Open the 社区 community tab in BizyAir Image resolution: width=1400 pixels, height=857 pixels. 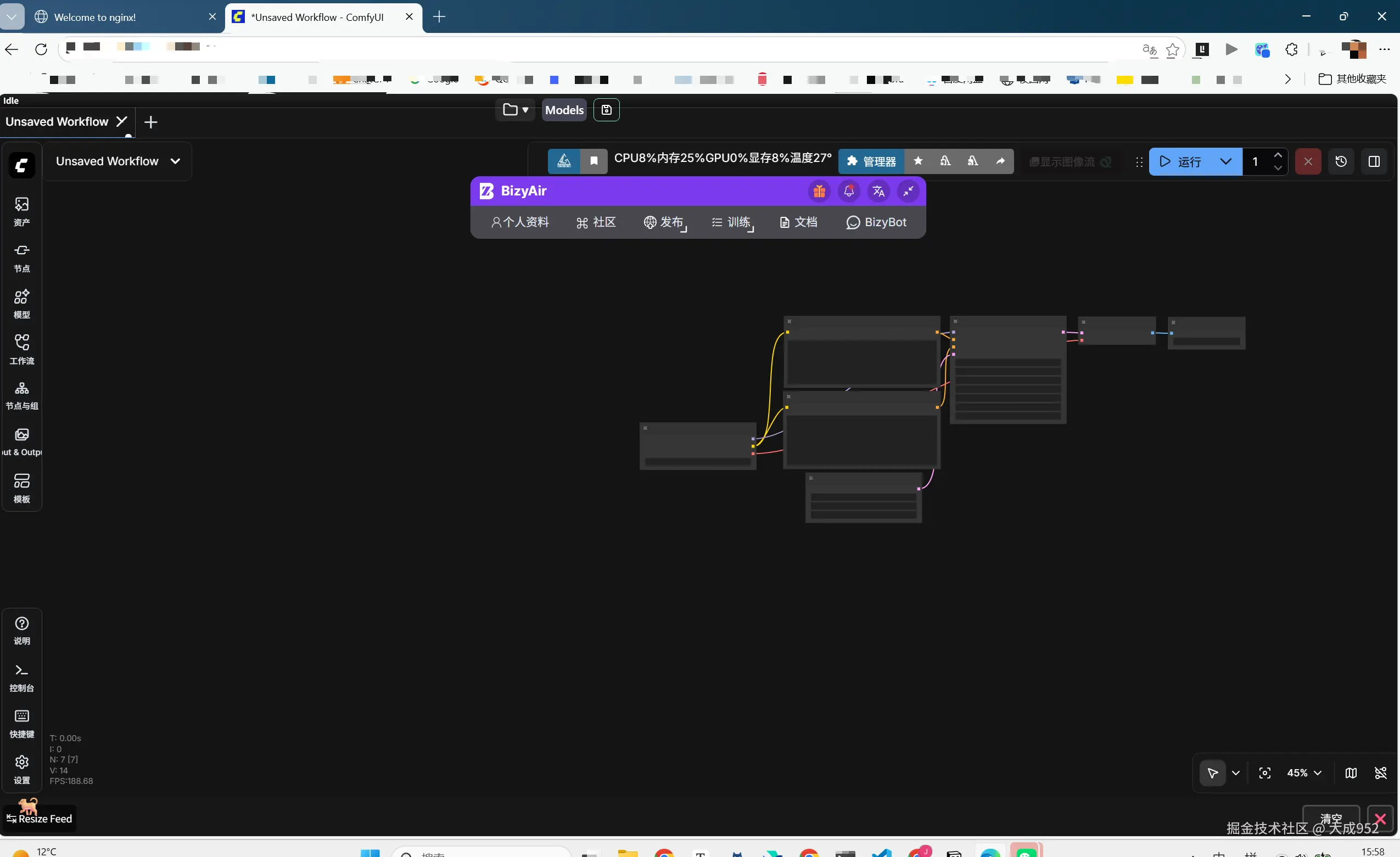(596, 222)
